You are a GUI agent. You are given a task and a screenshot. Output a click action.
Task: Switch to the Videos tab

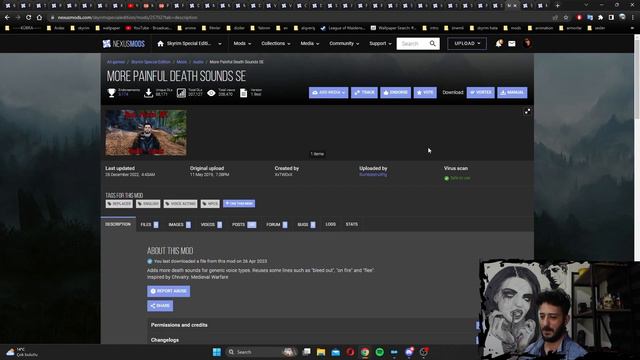pos(211,224)
